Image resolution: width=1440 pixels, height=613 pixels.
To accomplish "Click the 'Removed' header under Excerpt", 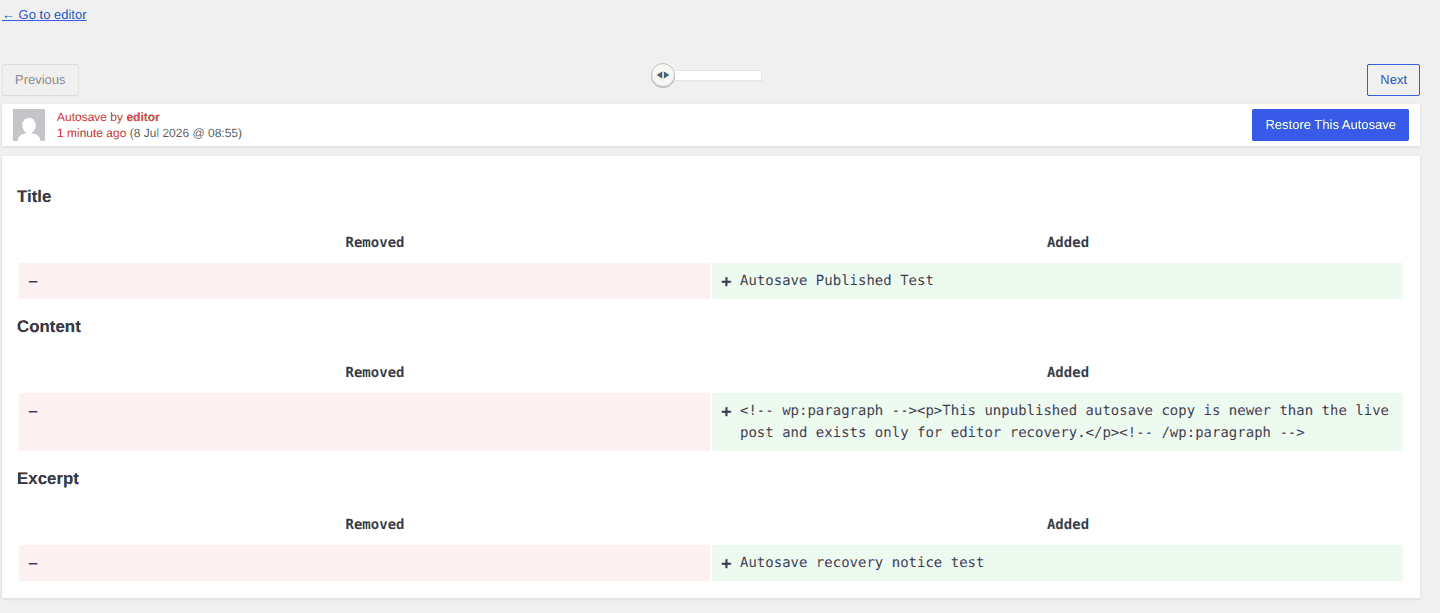I will (x=375, y=524).
